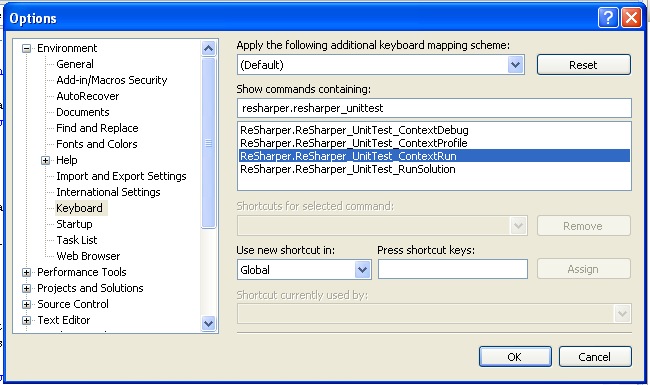Expand Source Control node

coord(27,305)
